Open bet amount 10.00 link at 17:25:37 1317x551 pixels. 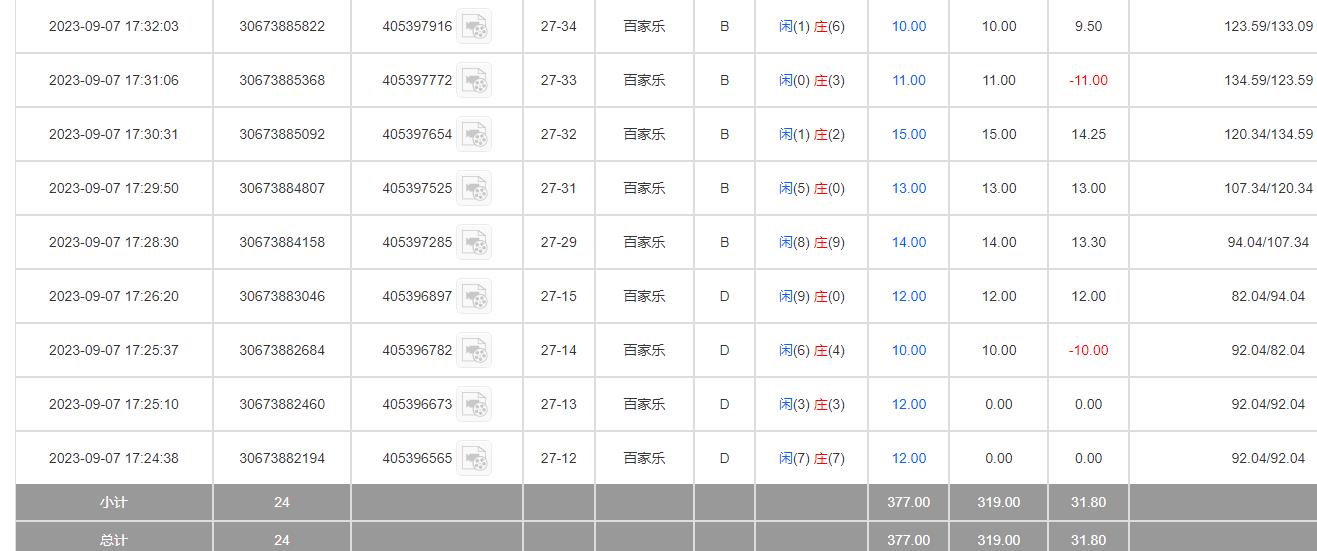pyautogui.click(x=909, y=350)
